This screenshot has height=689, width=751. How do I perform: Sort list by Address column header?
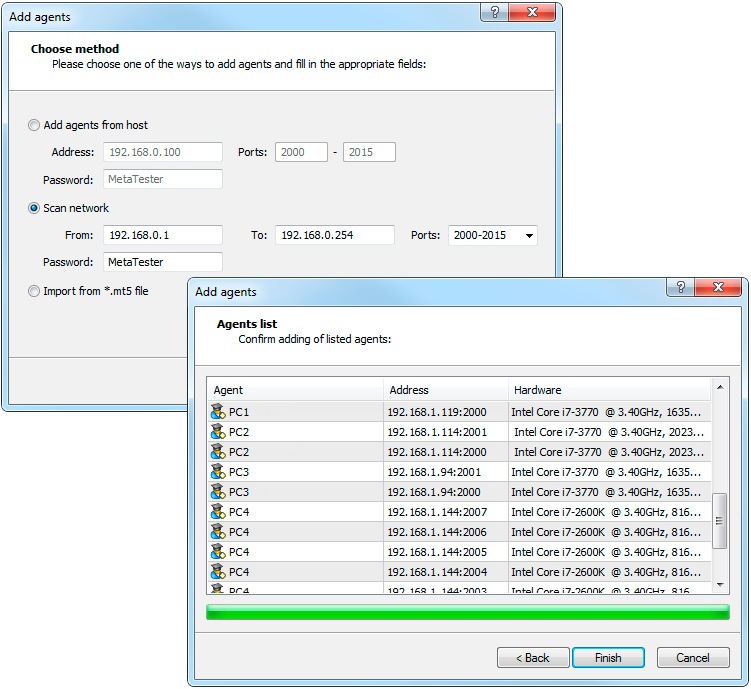[x=446, y=390]
